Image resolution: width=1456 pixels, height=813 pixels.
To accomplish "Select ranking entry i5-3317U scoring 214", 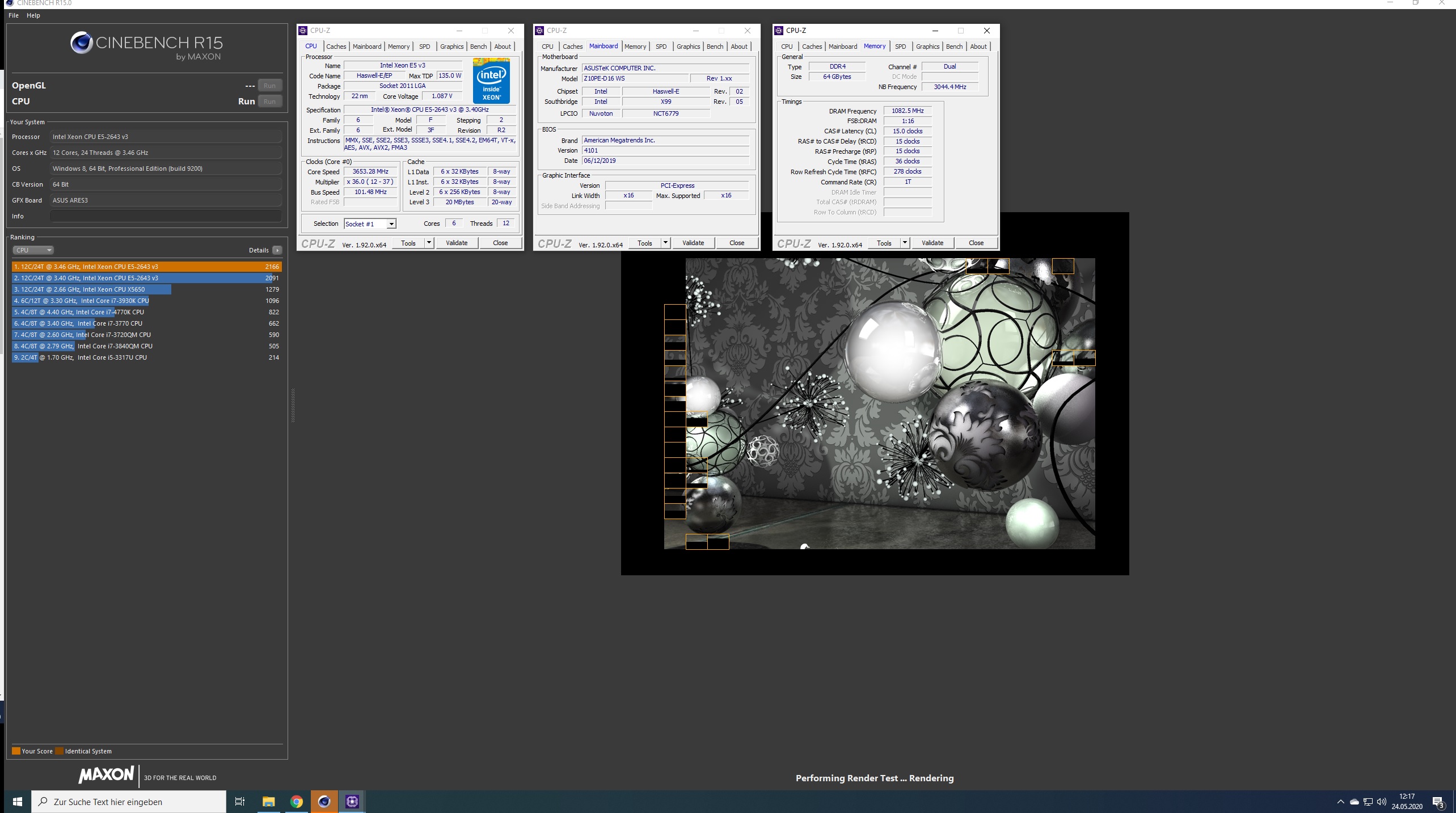I will (147, 357).
